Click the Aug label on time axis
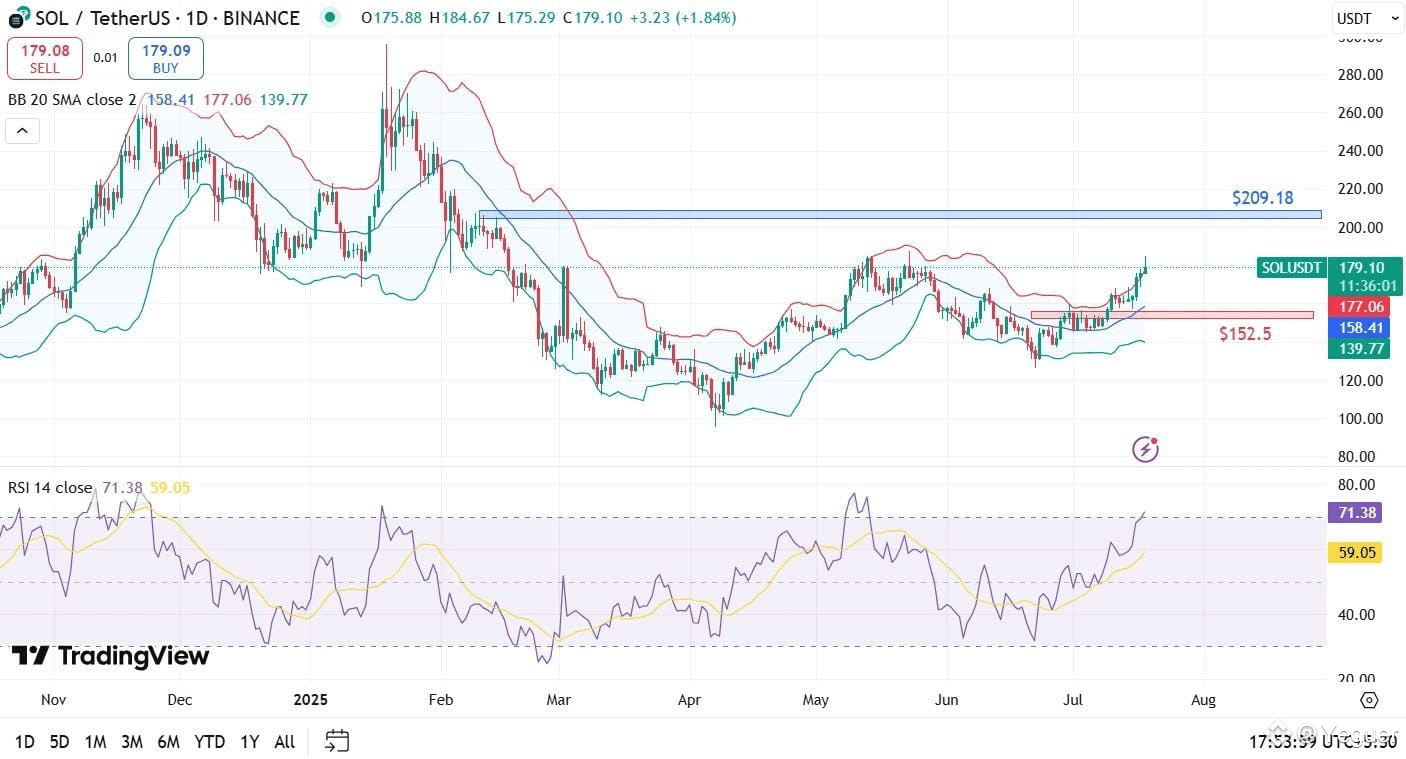 [x=1203, y=700]
